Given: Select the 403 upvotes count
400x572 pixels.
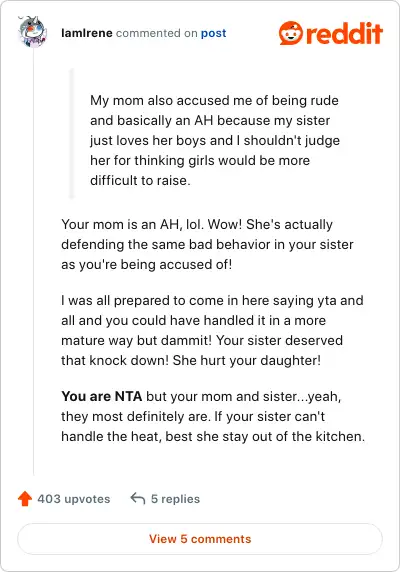Looking at the screenshot, I should click(74, 499).
